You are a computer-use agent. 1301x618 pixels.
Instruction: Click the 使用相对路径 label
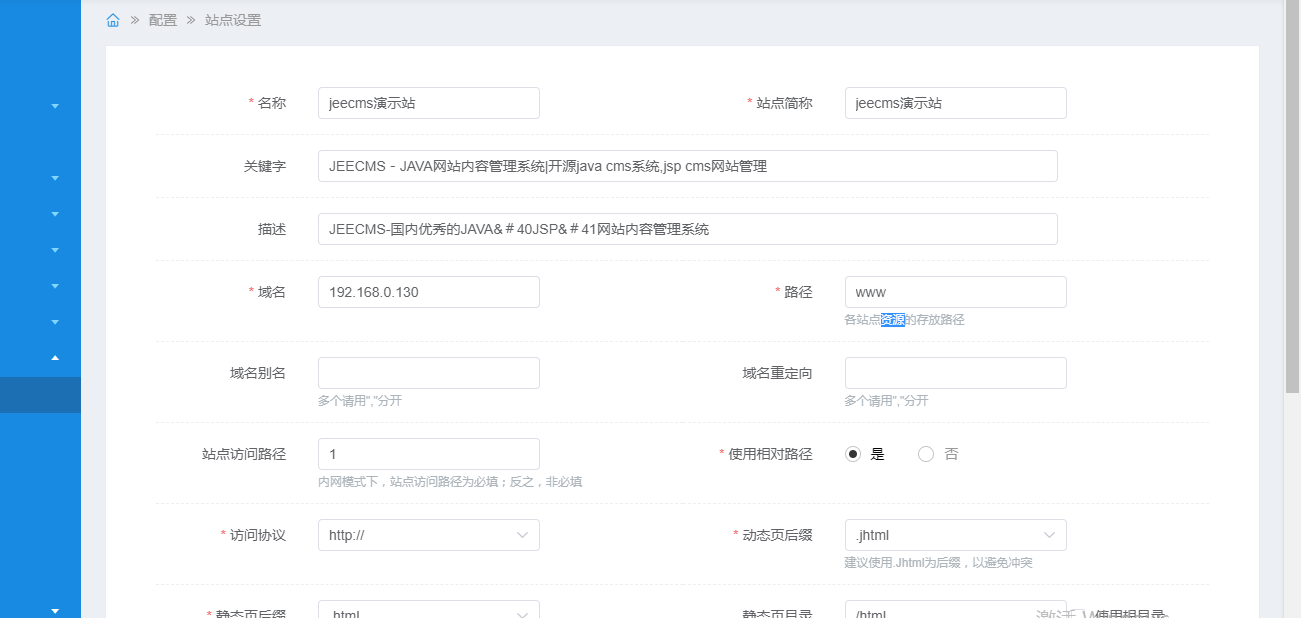(x=771, y=454)
